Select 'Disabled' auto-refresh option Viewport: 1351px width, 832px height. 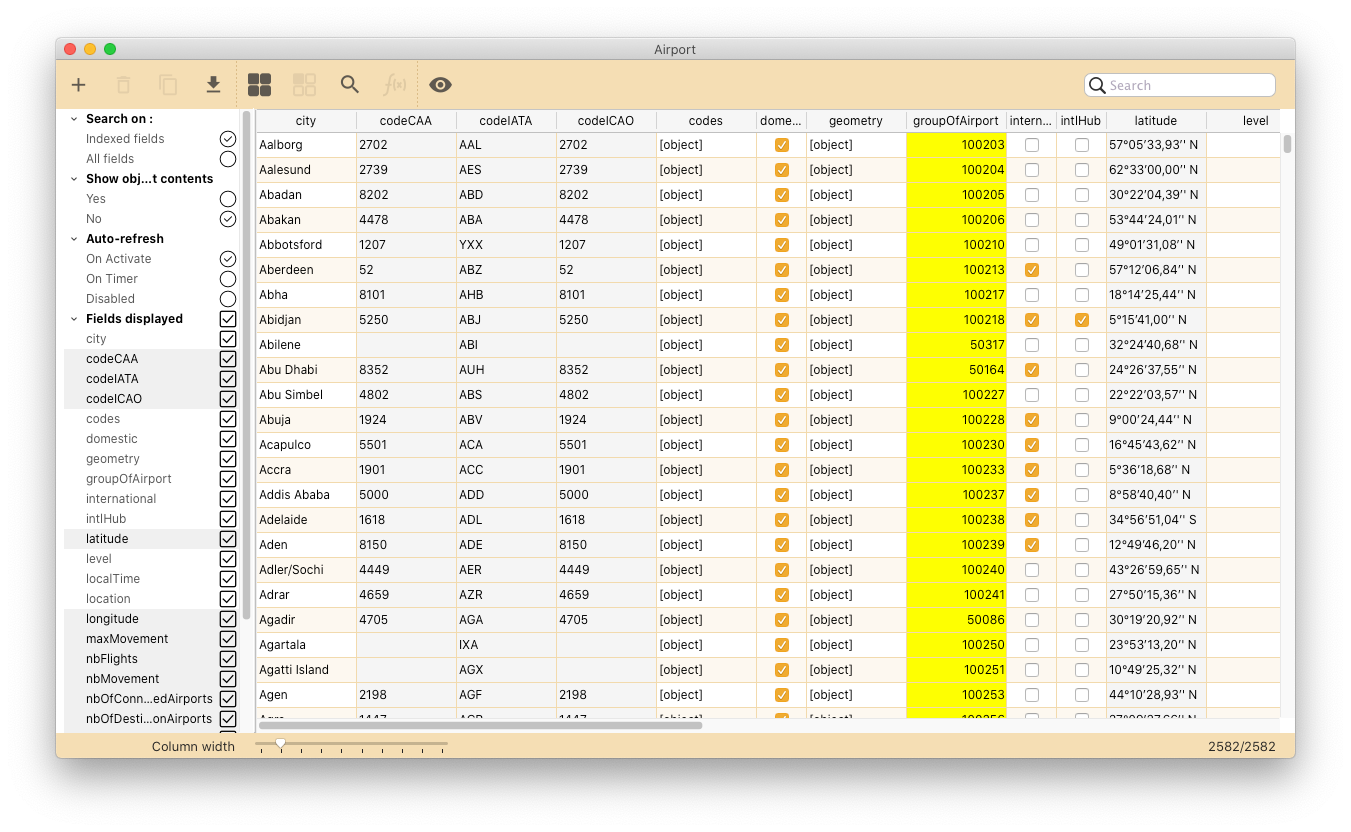(x=228, y=299)
